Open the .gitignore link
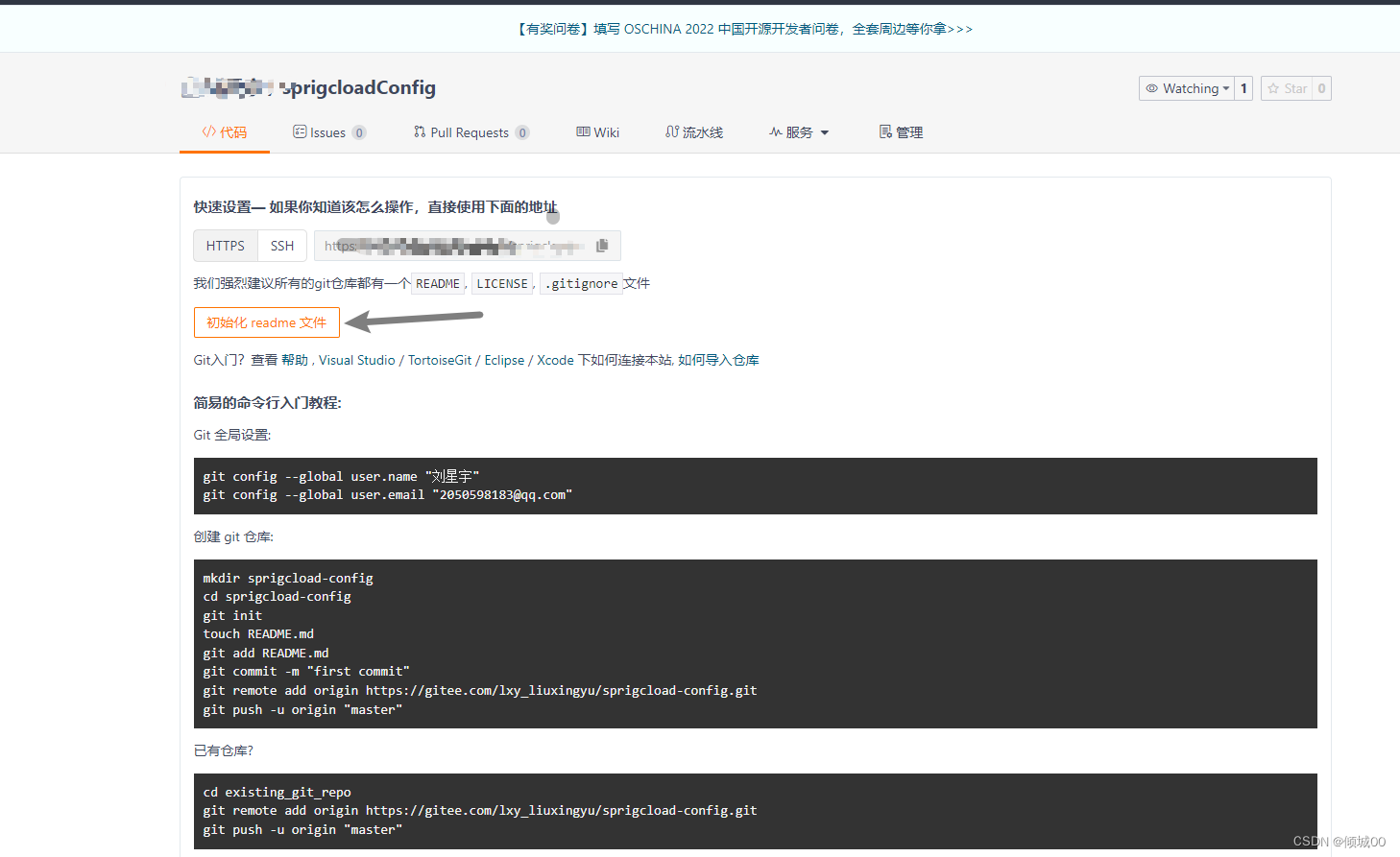The image size is (1400, 857). point(581,284)
